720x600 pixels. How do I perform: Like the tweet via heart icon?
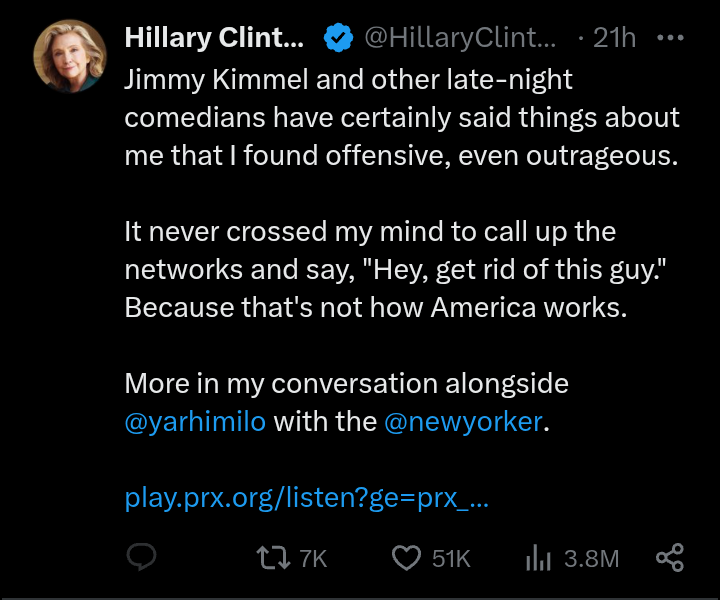pyautogui.click(x=405, y=558)
